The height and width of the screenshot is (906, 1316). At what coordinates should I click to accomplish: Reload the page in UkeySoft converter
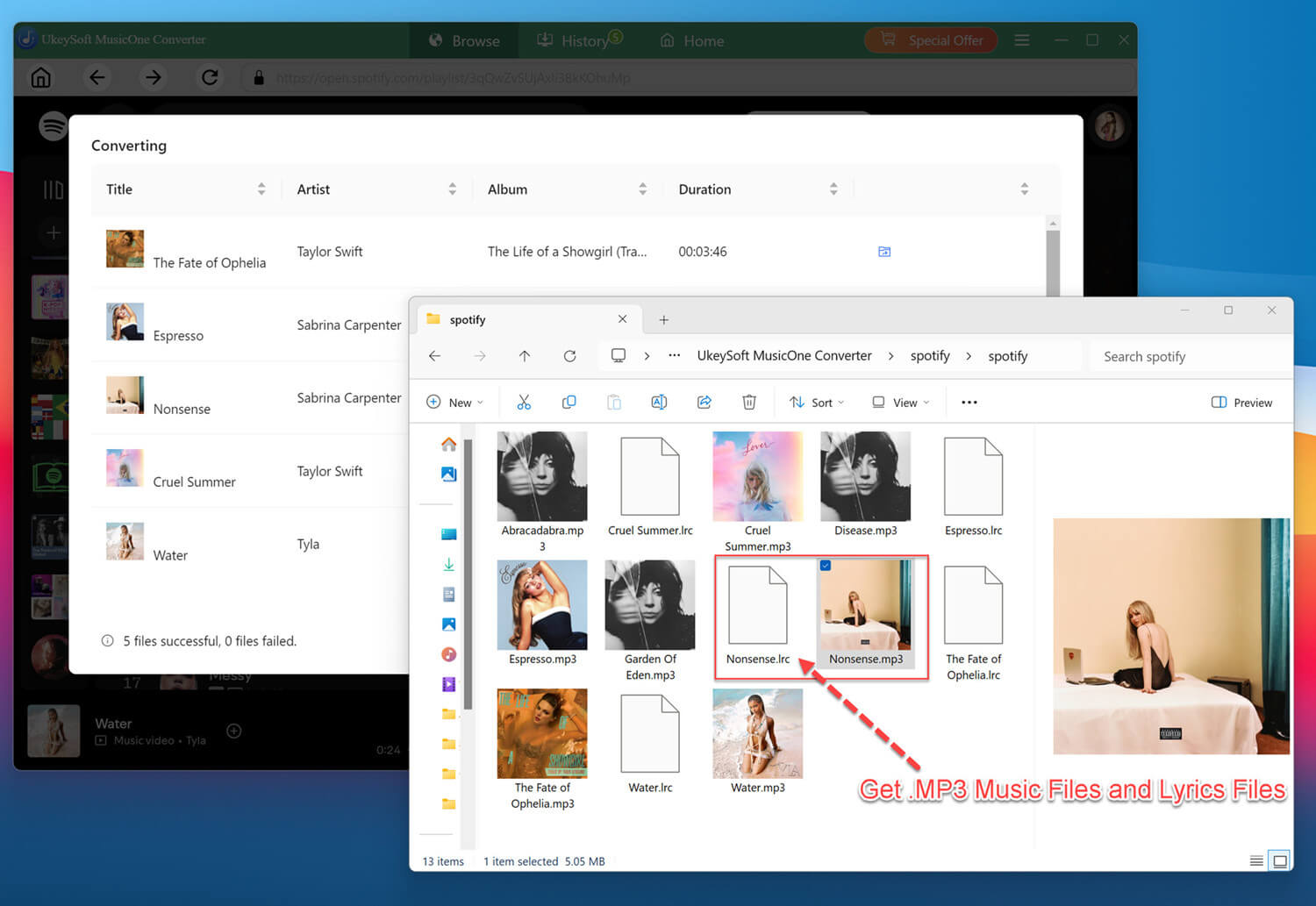tap(210, 78)
